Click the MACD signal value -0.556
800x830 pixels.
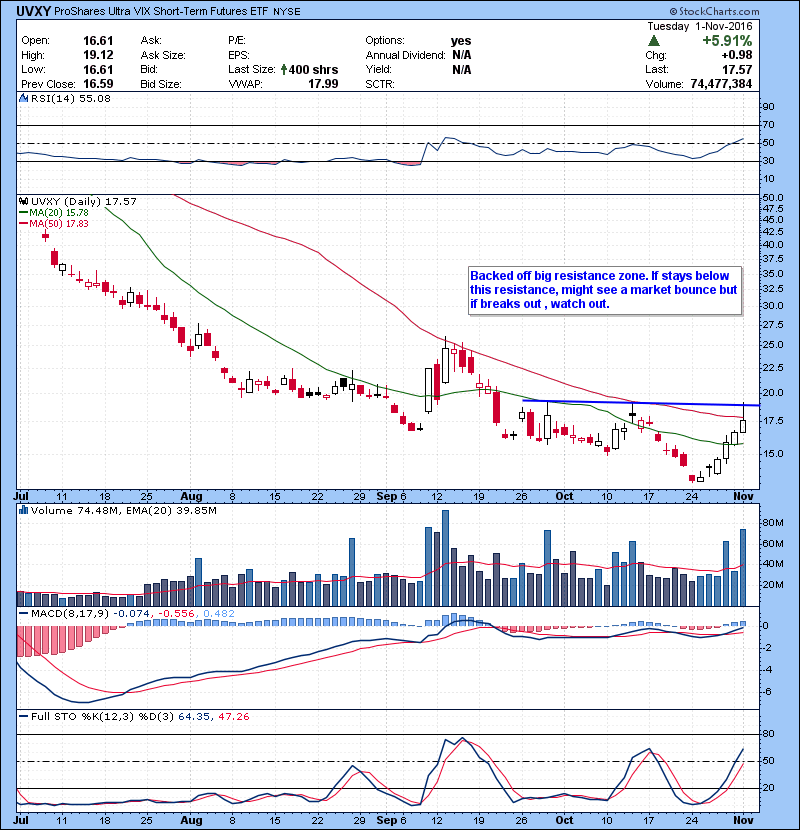pyautogui.click(x=177, y=614)
